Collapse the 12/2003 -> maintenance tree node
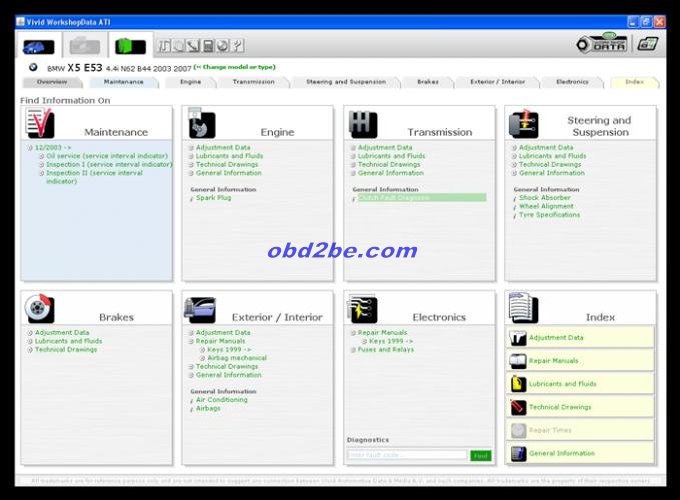 pos(30,148)
